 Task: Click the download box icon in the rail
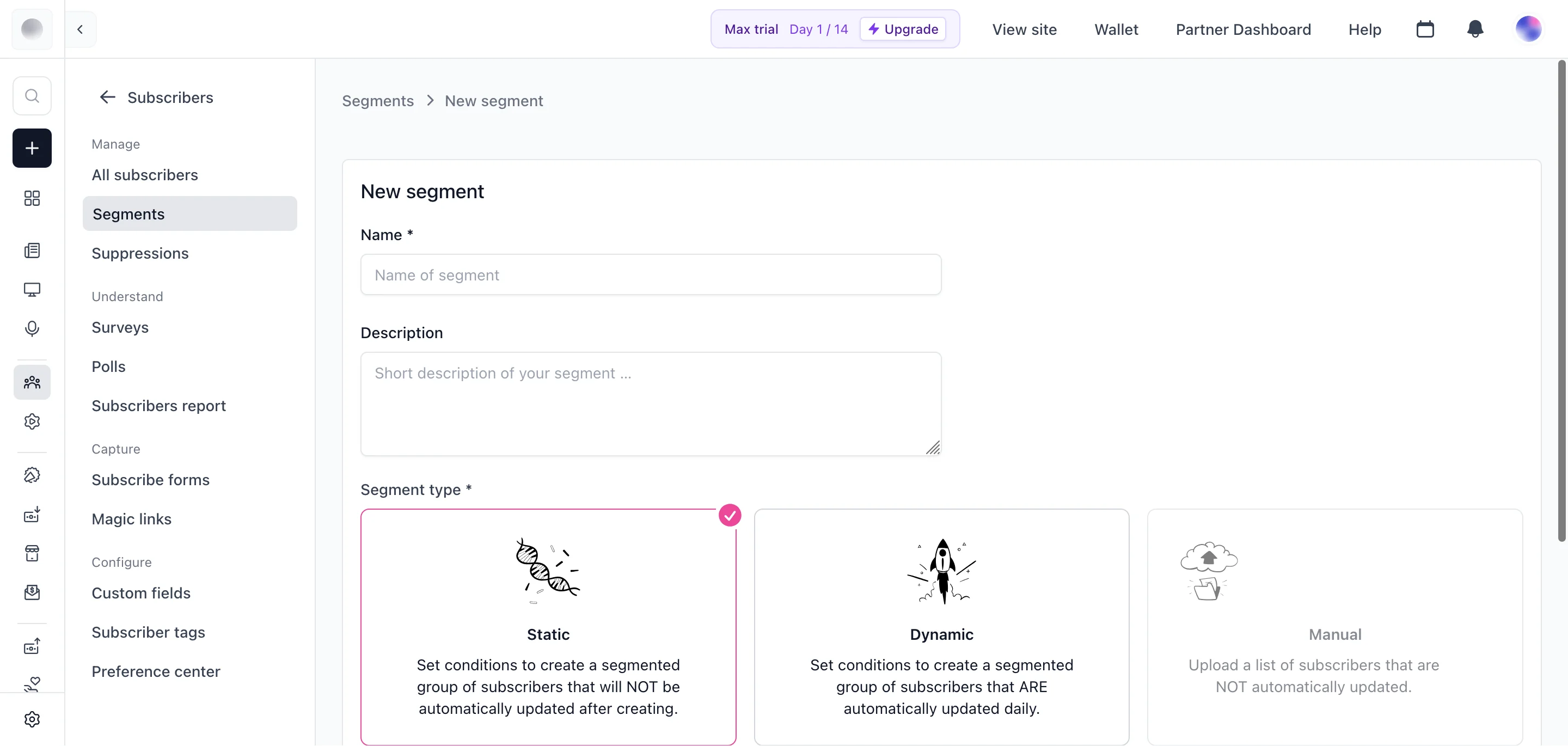click(32, 515)
